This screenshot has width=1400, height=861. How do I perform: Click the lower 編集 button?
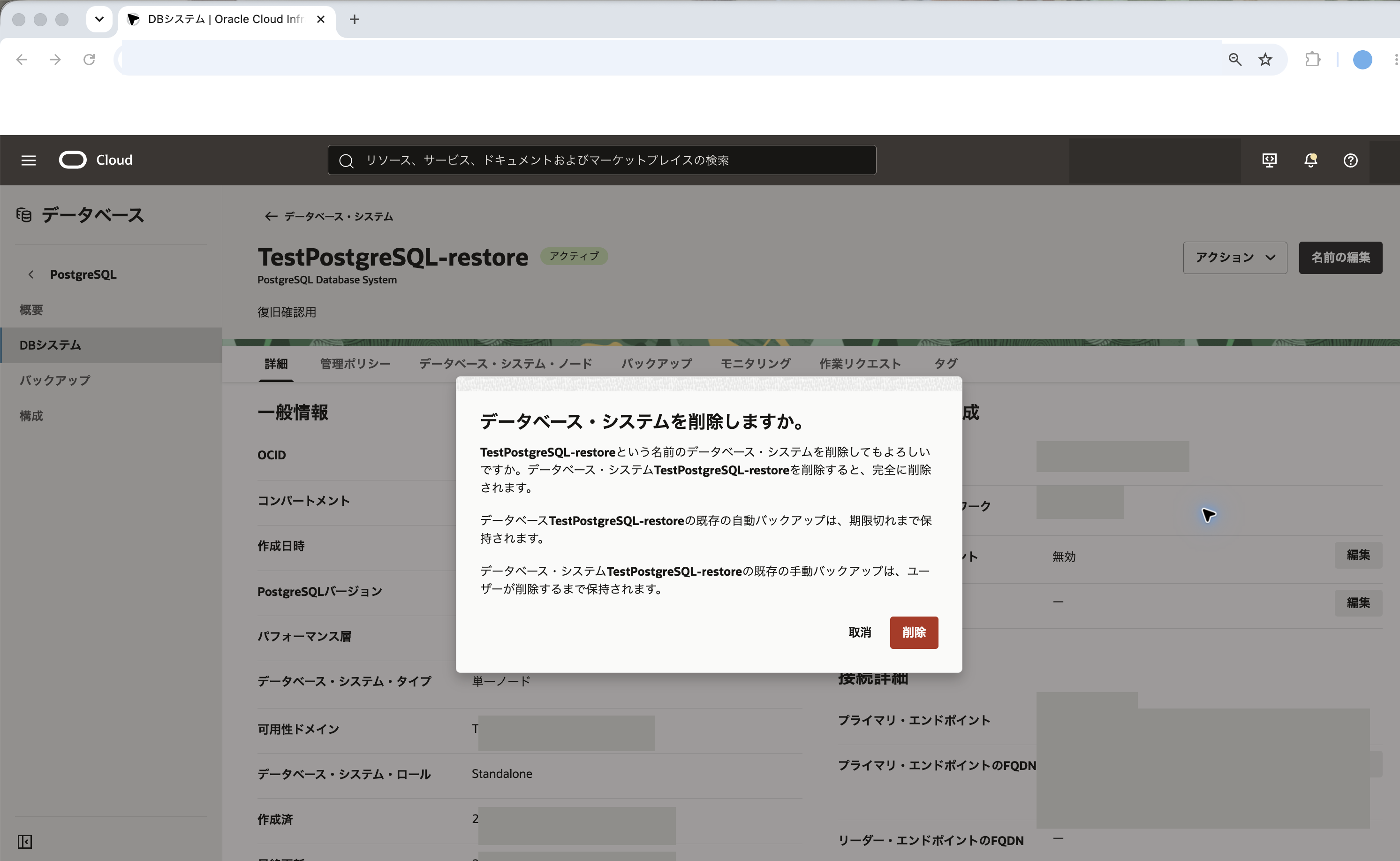(1358, 602)
